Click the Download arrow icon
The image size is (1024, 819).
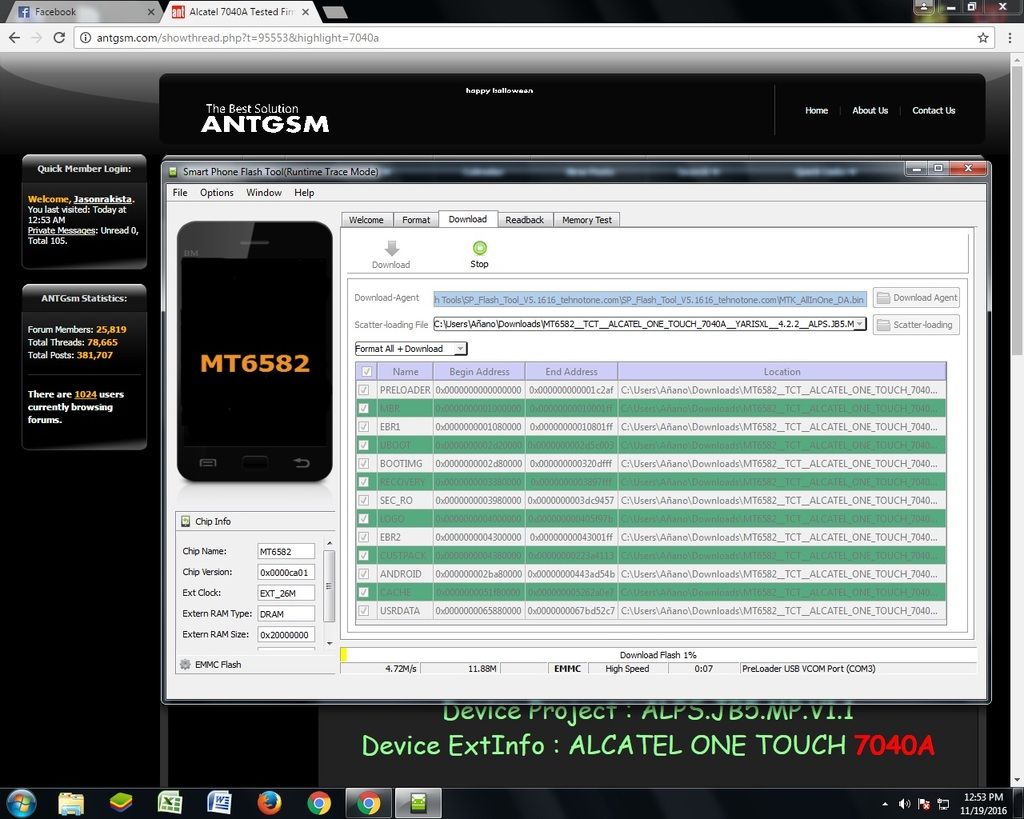click(x=391, y=248)
